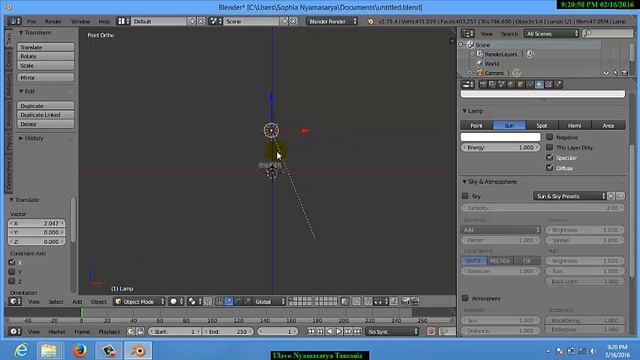Click the OpenGL render animation clapper icon
Image resolution: width=640 pixels, height=360 pixels.
[x=415, y=302]
